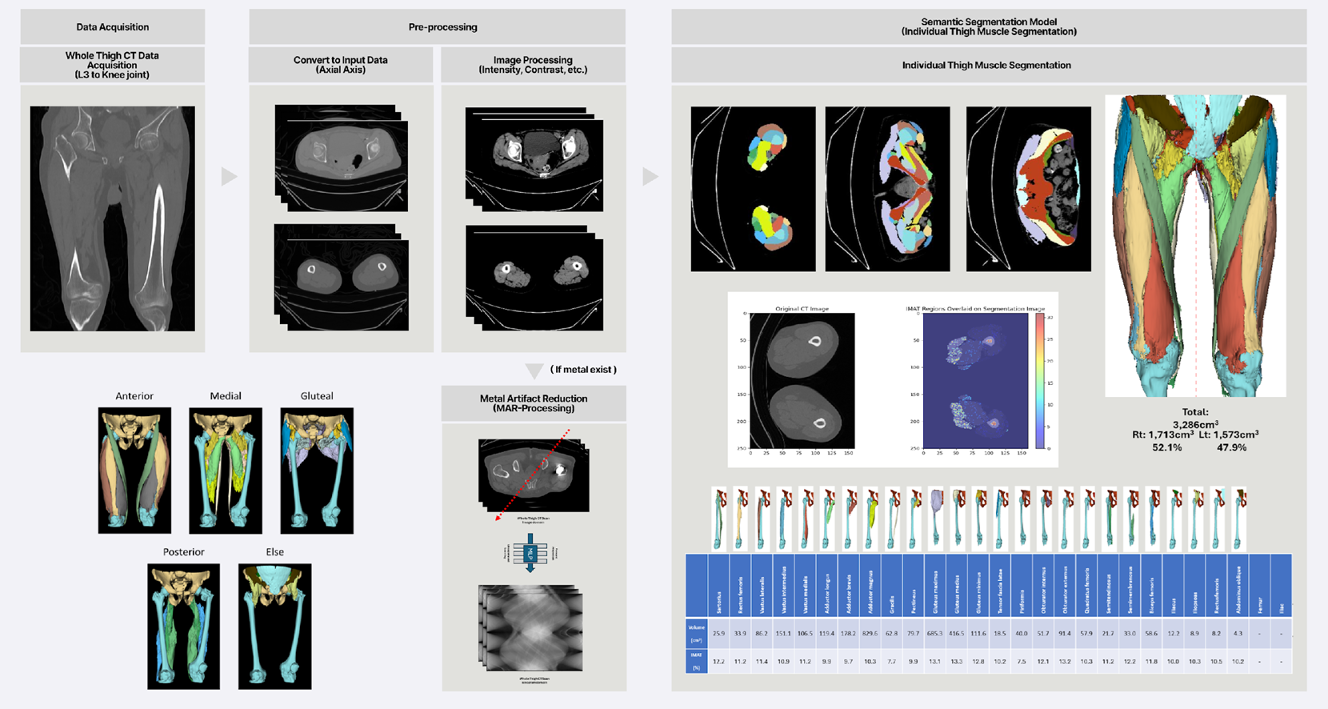Click the Medial muscle group 3D model
1328x709 pixels.
(225, 468)
